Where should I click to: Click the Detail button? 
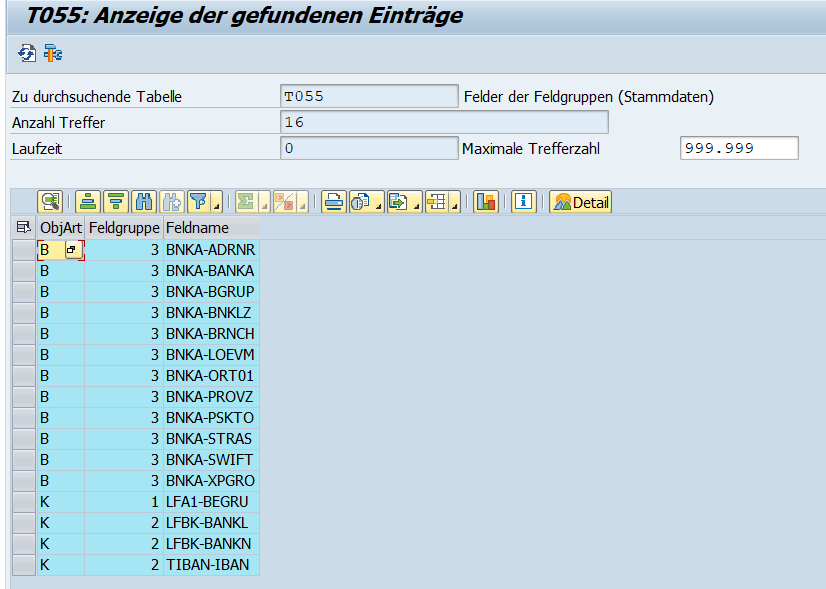coord(580,202)
